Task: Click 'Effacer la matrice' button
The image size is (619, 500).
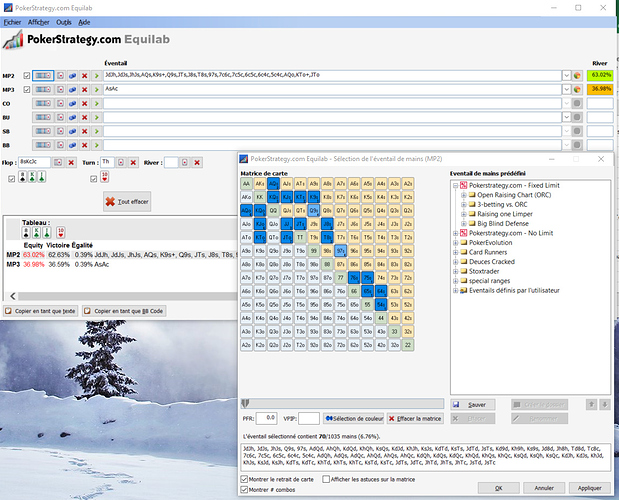Action: click(415, 418)
